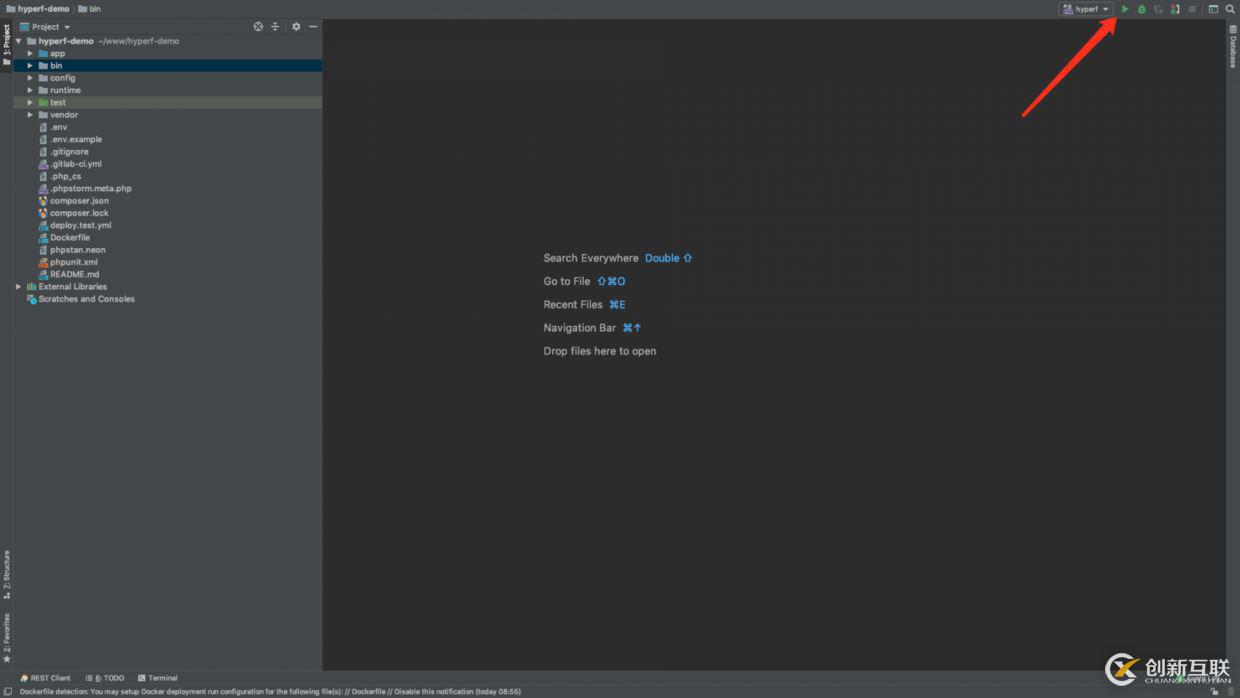Collapse all using the Project panel icon
This screenshot has height=698, width=1240.
(x=275, y=27)
